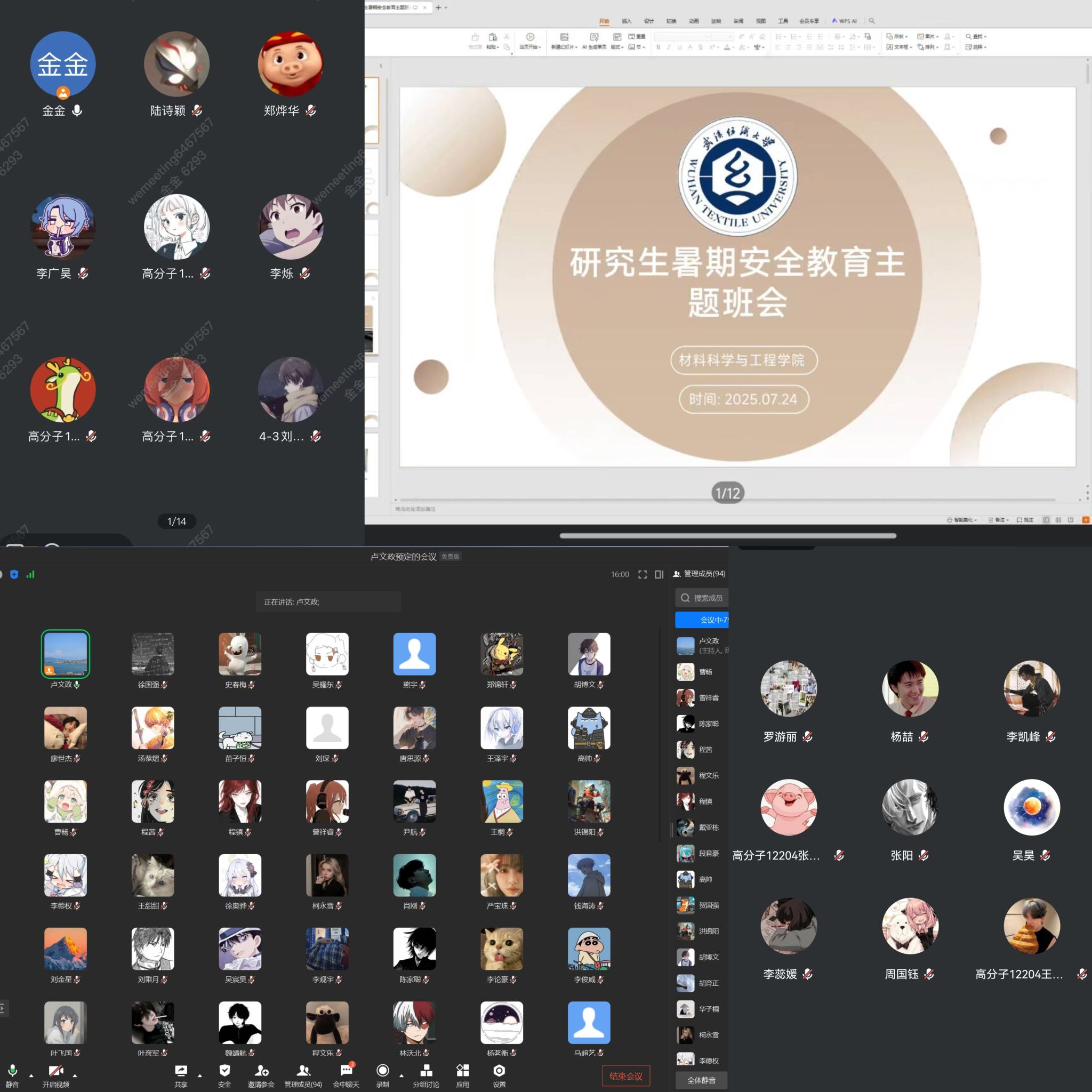Screen dimensions: 1092x1092
Task: Expand the arrow next to 录制
Action: coord(402,1075)
